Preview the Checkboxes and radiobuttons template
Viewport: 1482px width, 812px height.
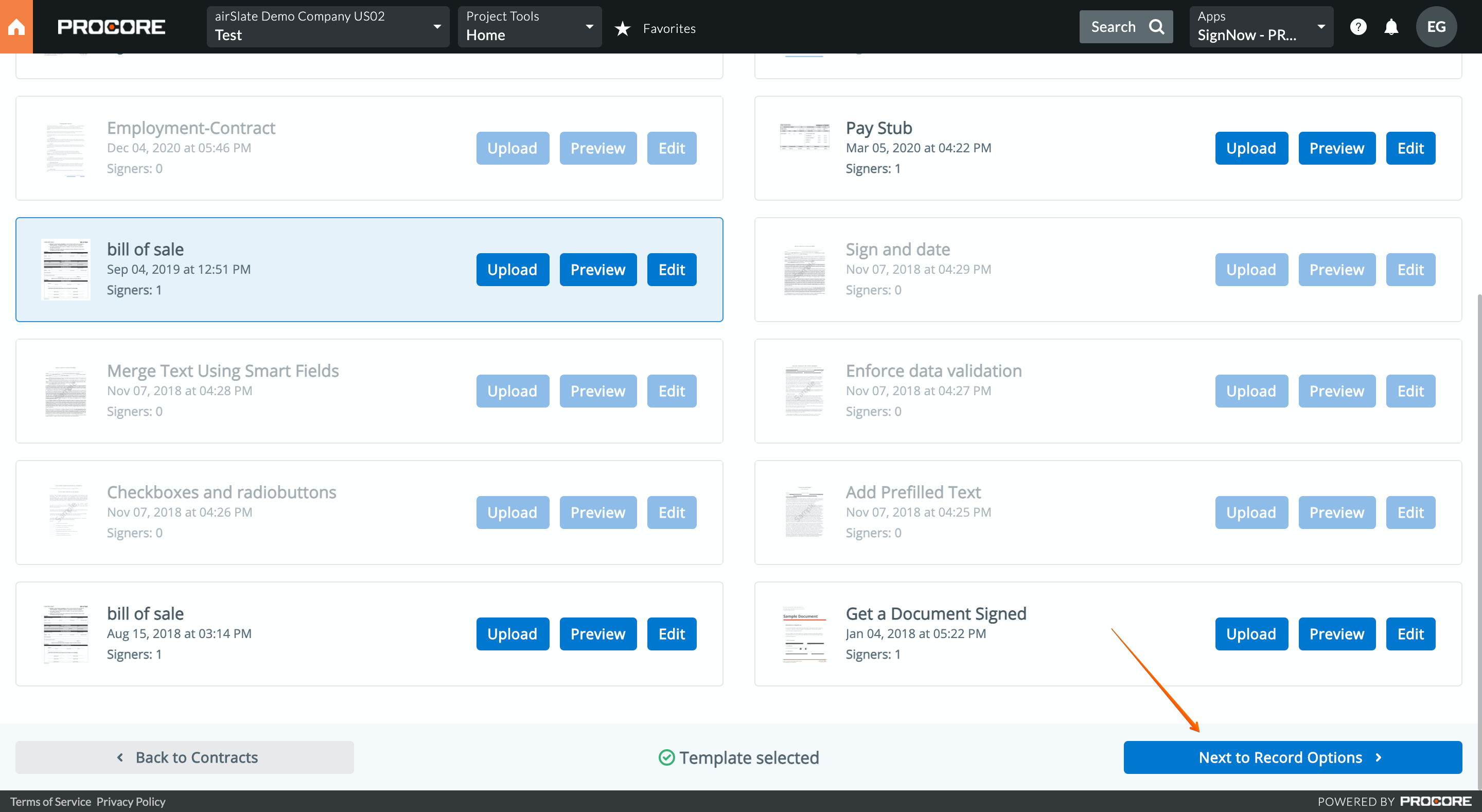point(598,512)
